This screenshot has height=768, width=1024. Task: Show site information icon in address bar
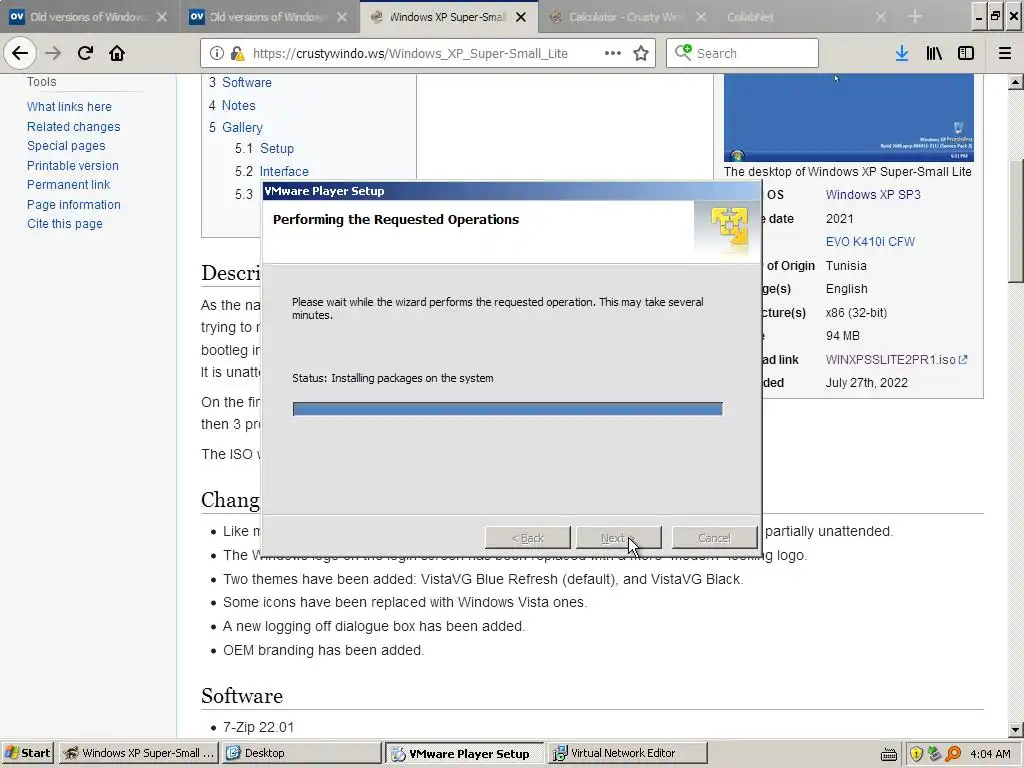(217, 54)
